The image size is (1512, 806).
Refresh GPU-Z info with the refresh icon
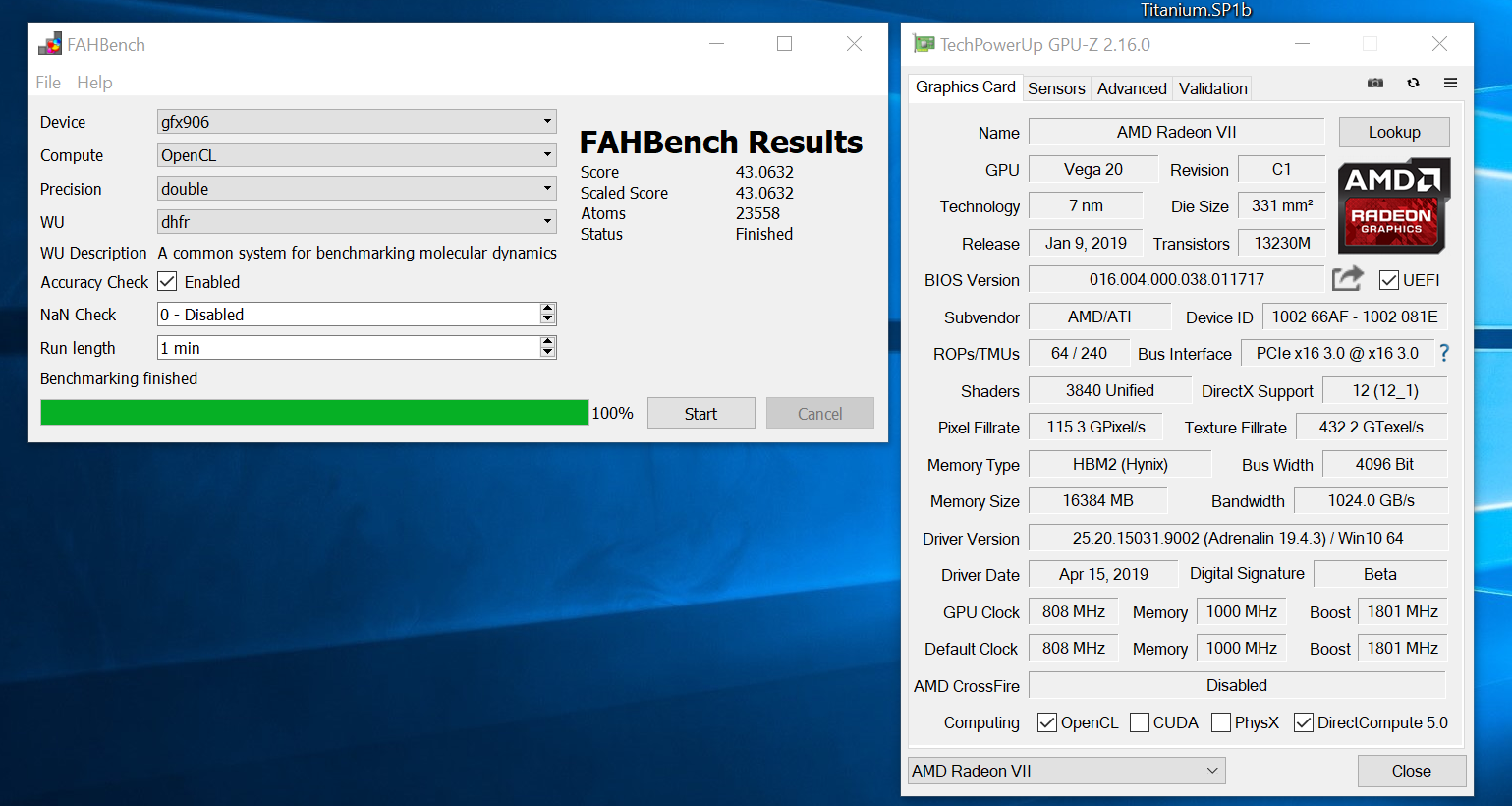1413,83
